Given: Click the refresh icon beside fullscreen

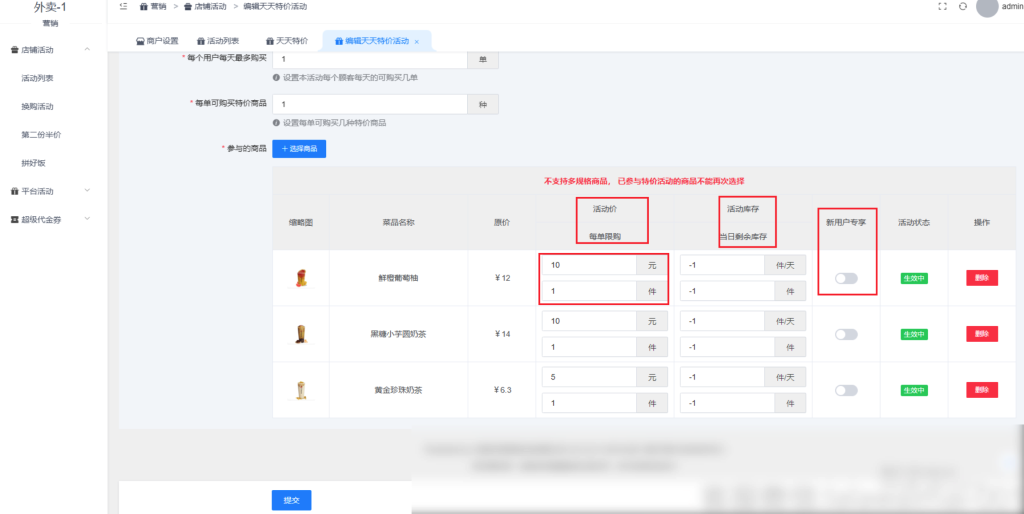Looking at the screenshot, I should (x=962, y=7).
